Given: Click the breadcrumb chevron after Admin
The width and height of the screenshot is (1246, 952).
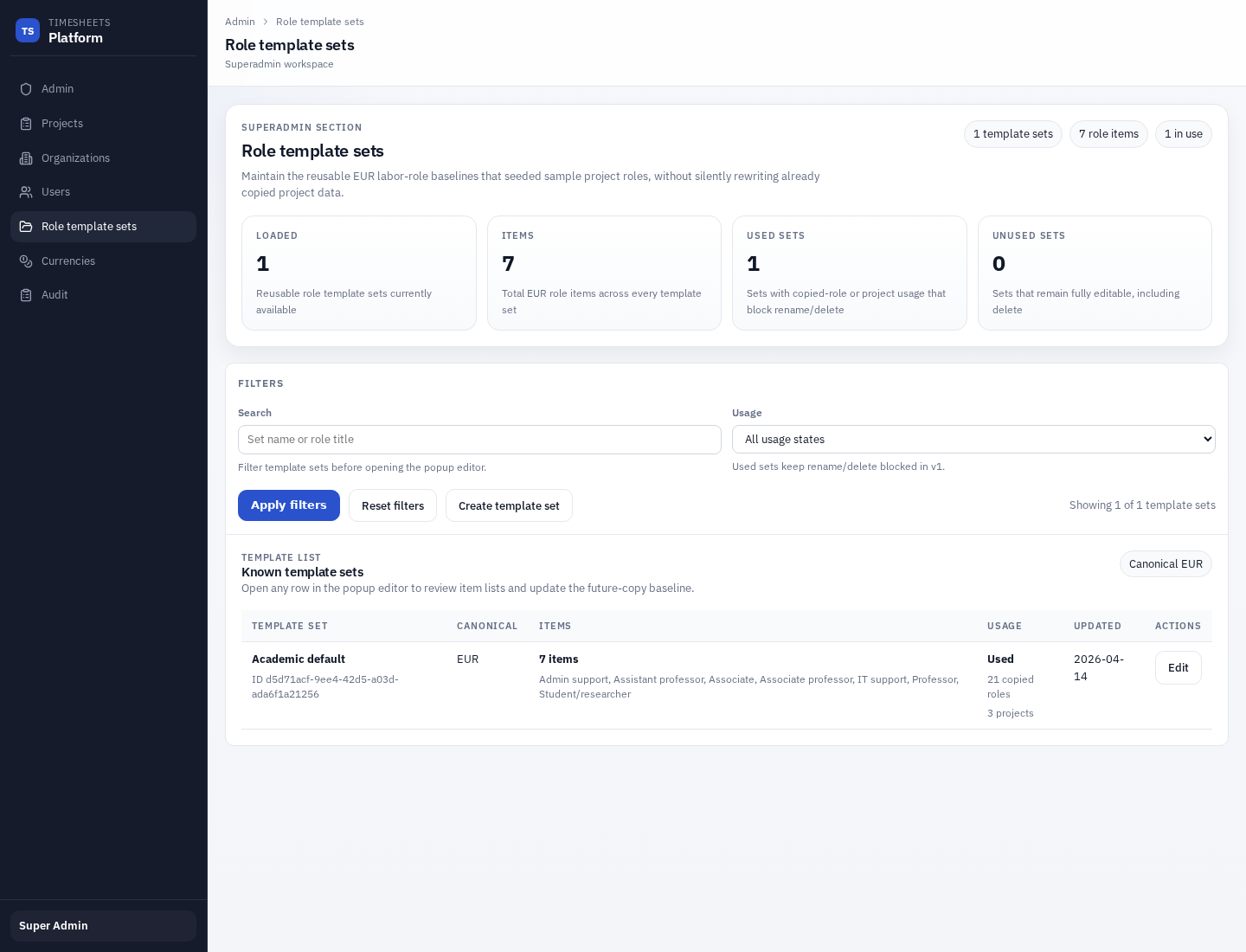Looking at the screenshot, I should click(x=265, y=22).
